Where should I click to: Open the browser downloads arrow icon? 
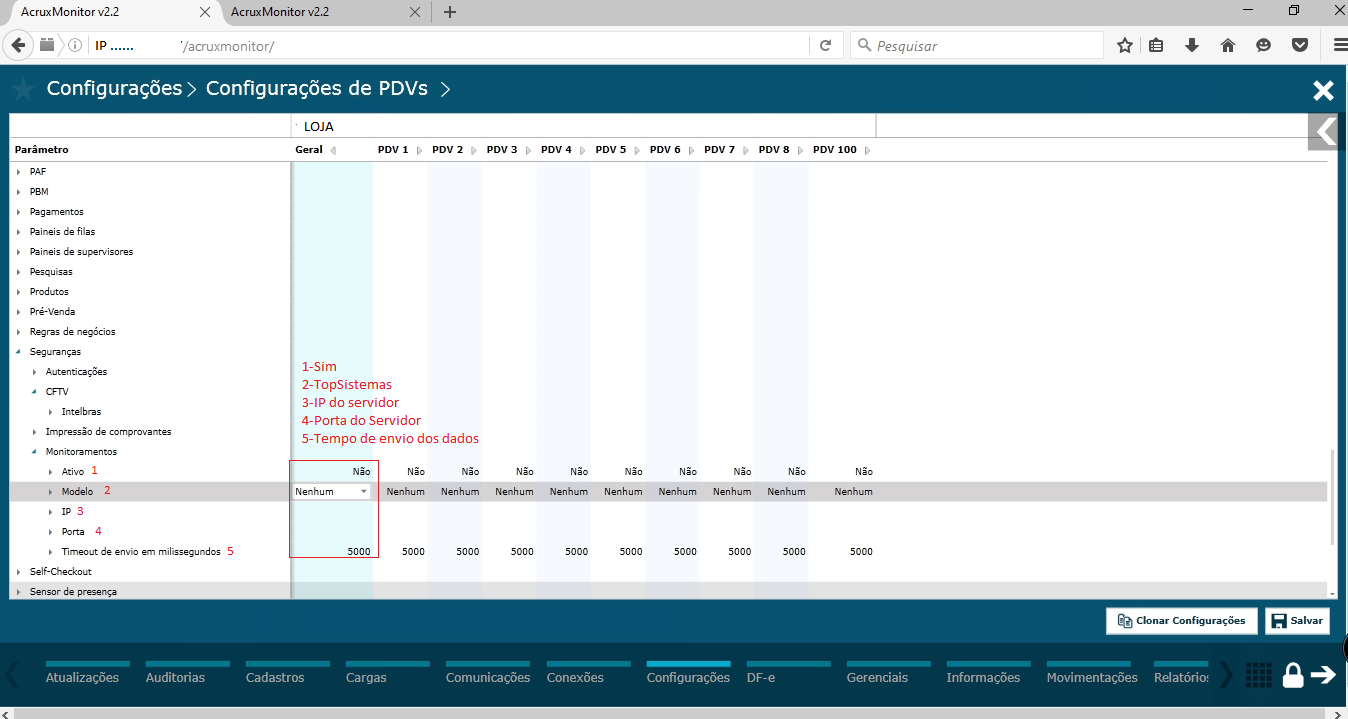point(1192,46)
